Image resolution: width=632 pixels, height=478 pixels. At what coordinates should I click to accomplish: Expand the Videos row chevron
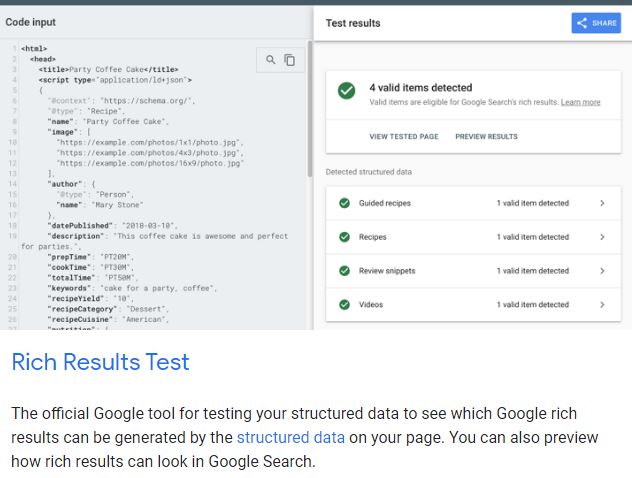click(602, 305)
